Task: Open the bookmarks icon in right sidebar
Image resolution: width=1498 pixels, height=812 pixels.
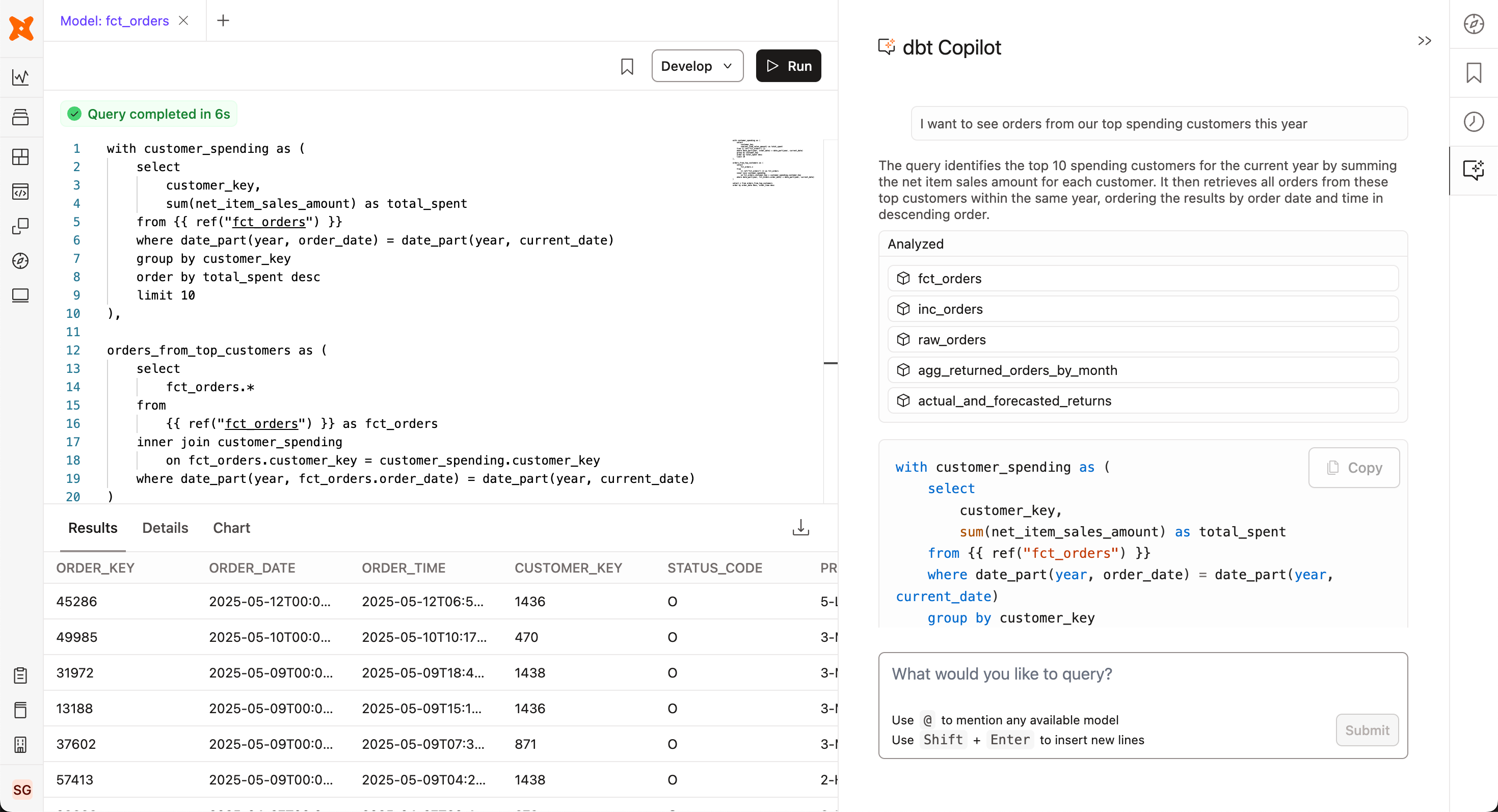Action: [1473, 73]
